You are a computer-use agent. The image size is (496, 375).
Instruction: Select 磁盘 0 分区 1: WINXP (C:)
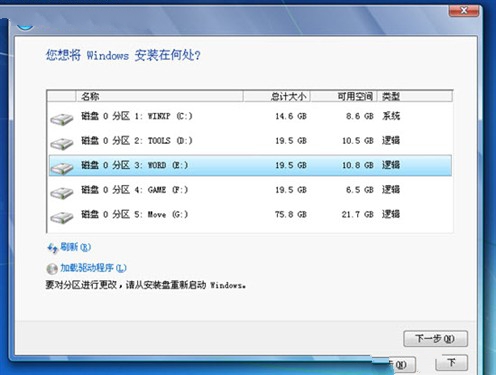click(x=250, y=116)
